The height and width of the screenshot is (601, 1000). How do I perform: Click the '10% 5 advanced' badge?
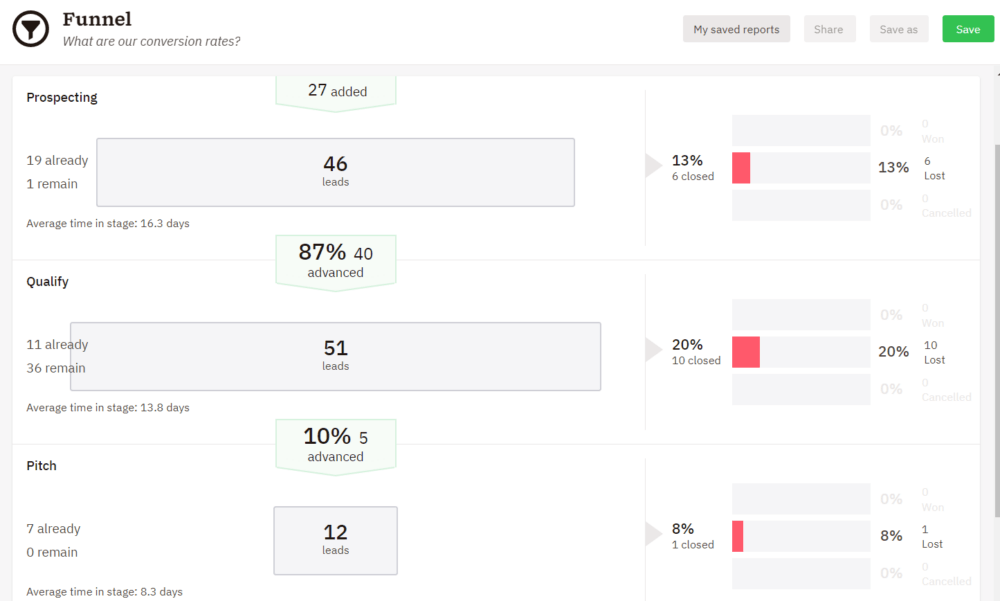click(335, 445)
